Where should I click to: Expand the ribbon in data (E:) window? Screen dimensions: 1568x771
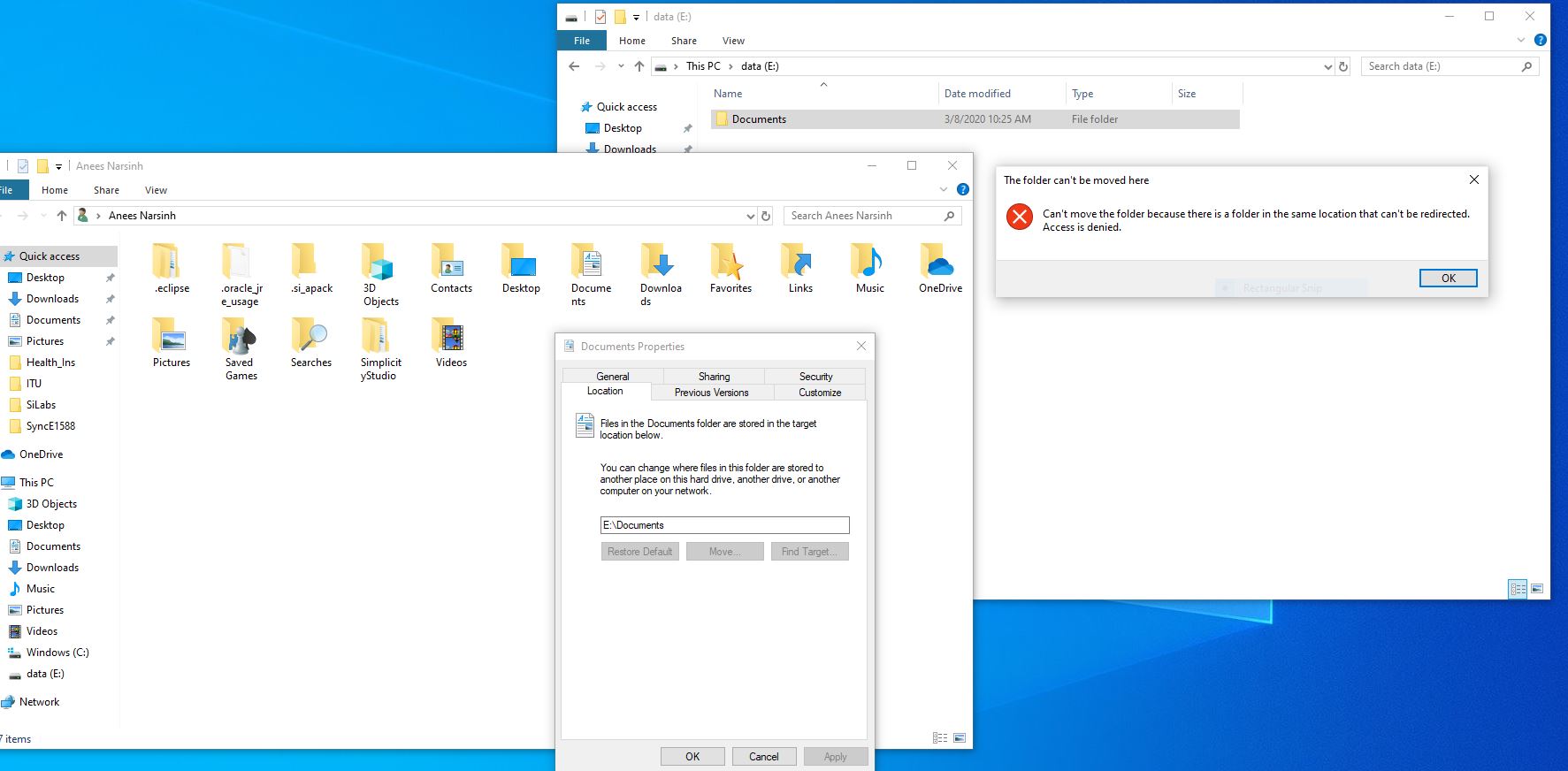point(1521,40)
